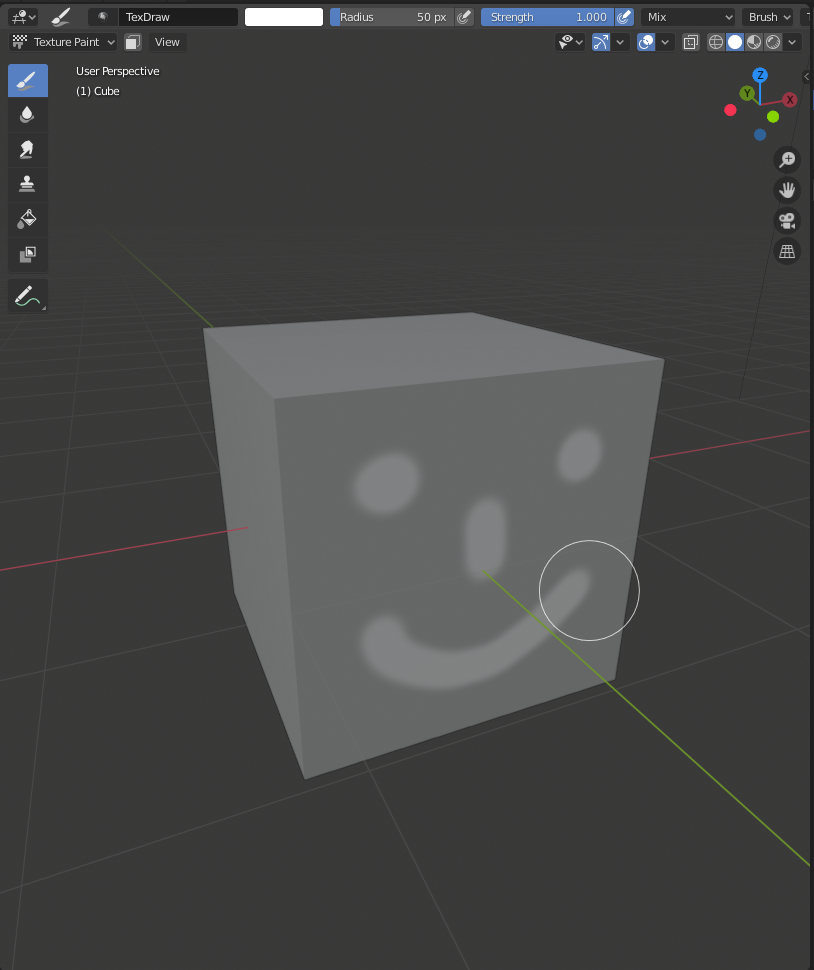Click the TexDraw brush name field
The width and height of the screenshot is (814, 970).
click(177, 17)
